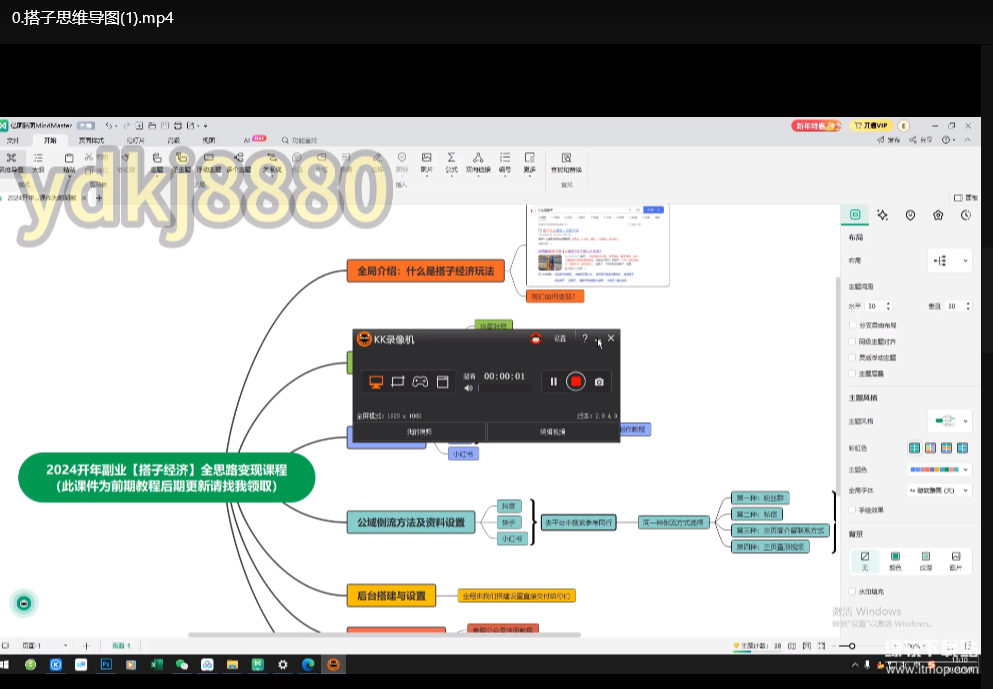Insert a formula from the ribbon
Screen dimensions: 993x689
[x=451, y=163]
